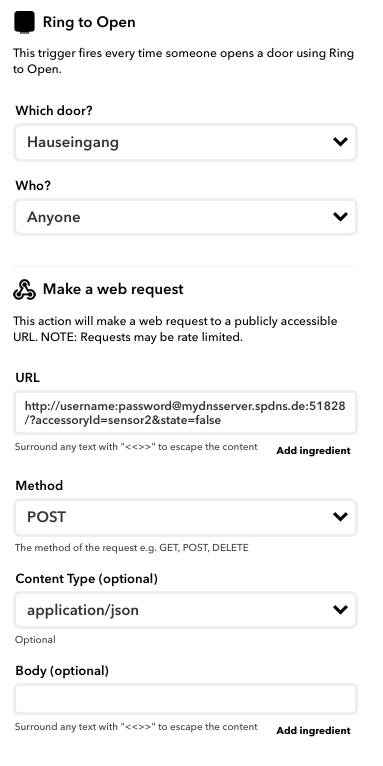Click the Webhooks icon beside Make a web request

[x=24, y=289]
